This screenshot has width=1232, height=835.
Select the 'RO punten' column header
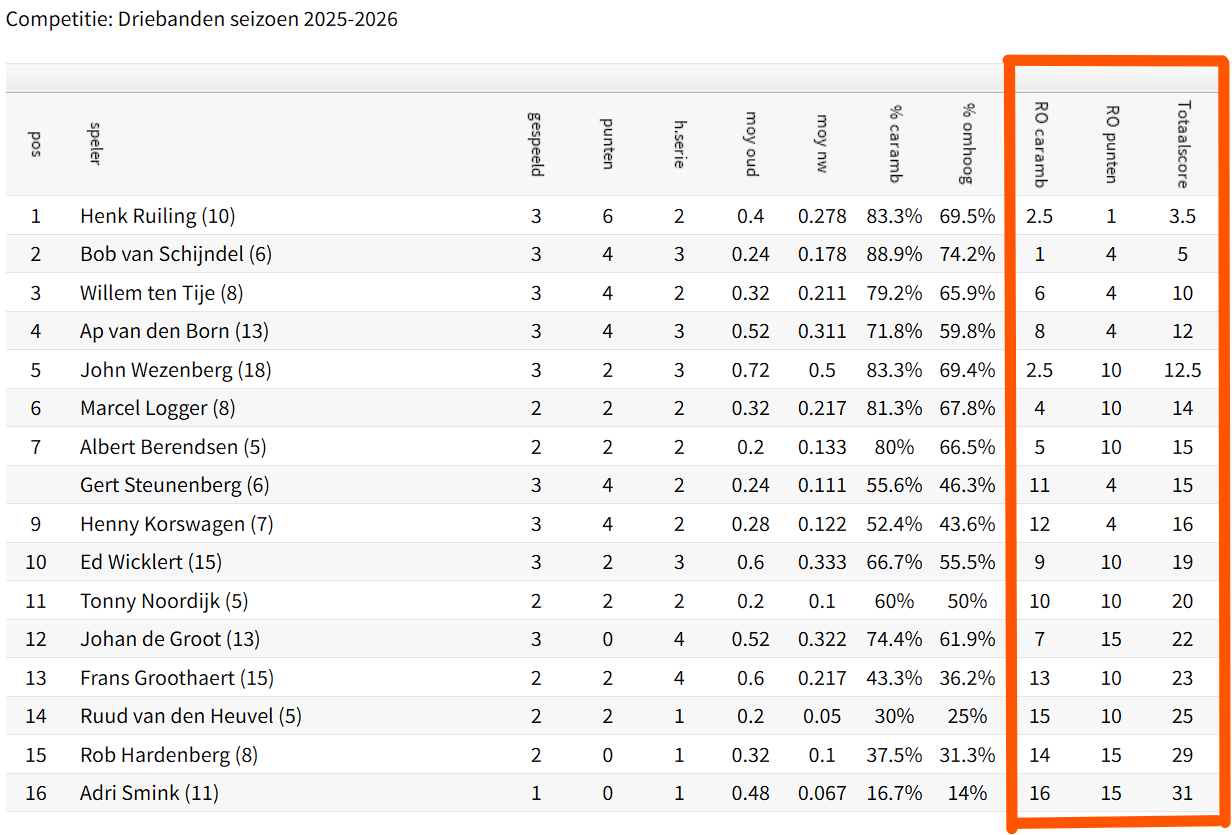coord(1111,145)
